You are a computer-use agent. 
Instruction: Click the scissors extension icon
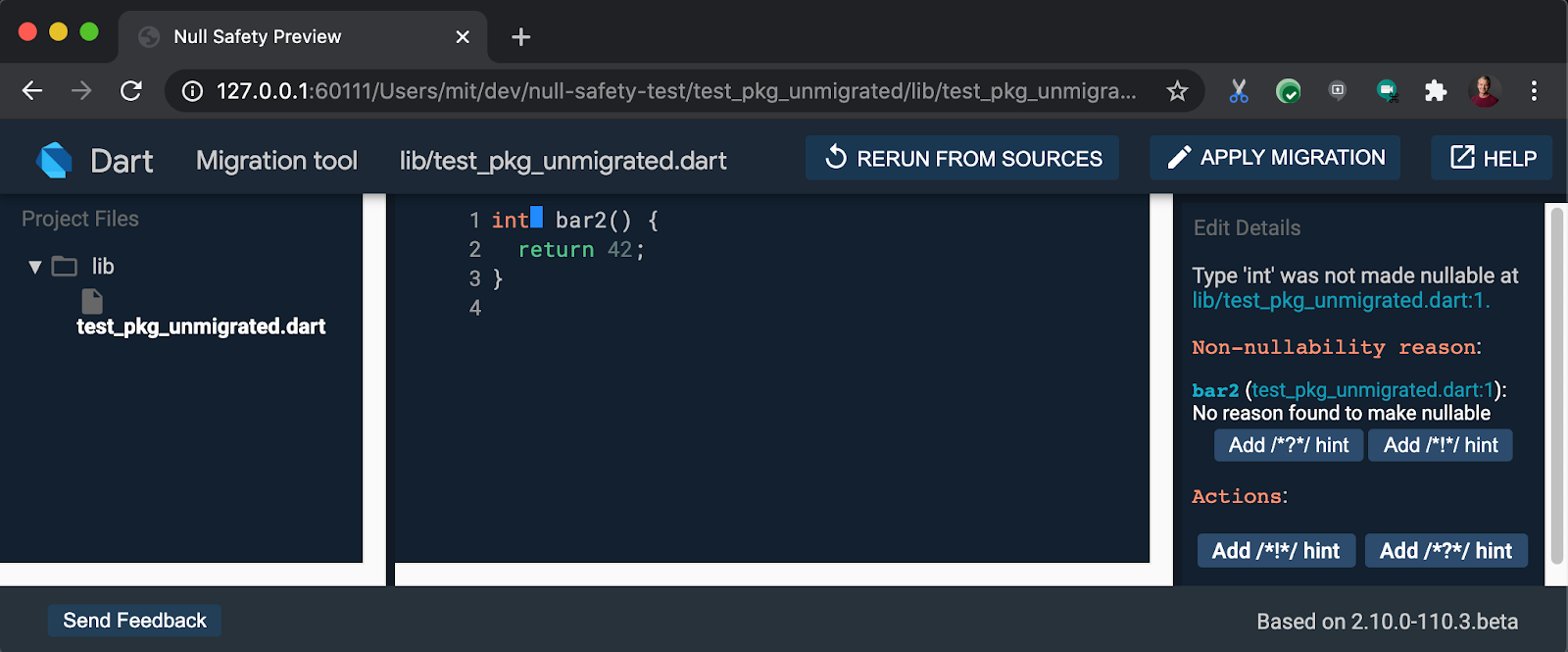coord(1239,91)
